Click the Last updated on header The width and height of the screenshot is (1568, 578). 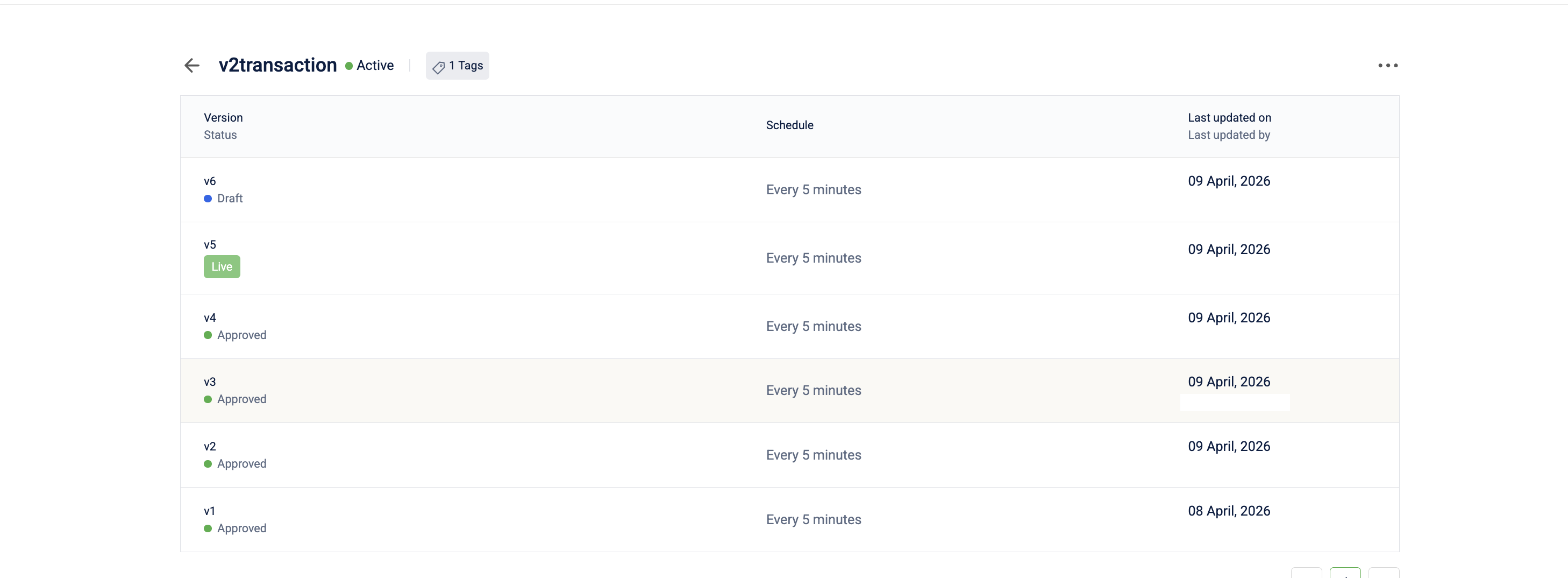pyautogui.click(x=1229, y=117)
